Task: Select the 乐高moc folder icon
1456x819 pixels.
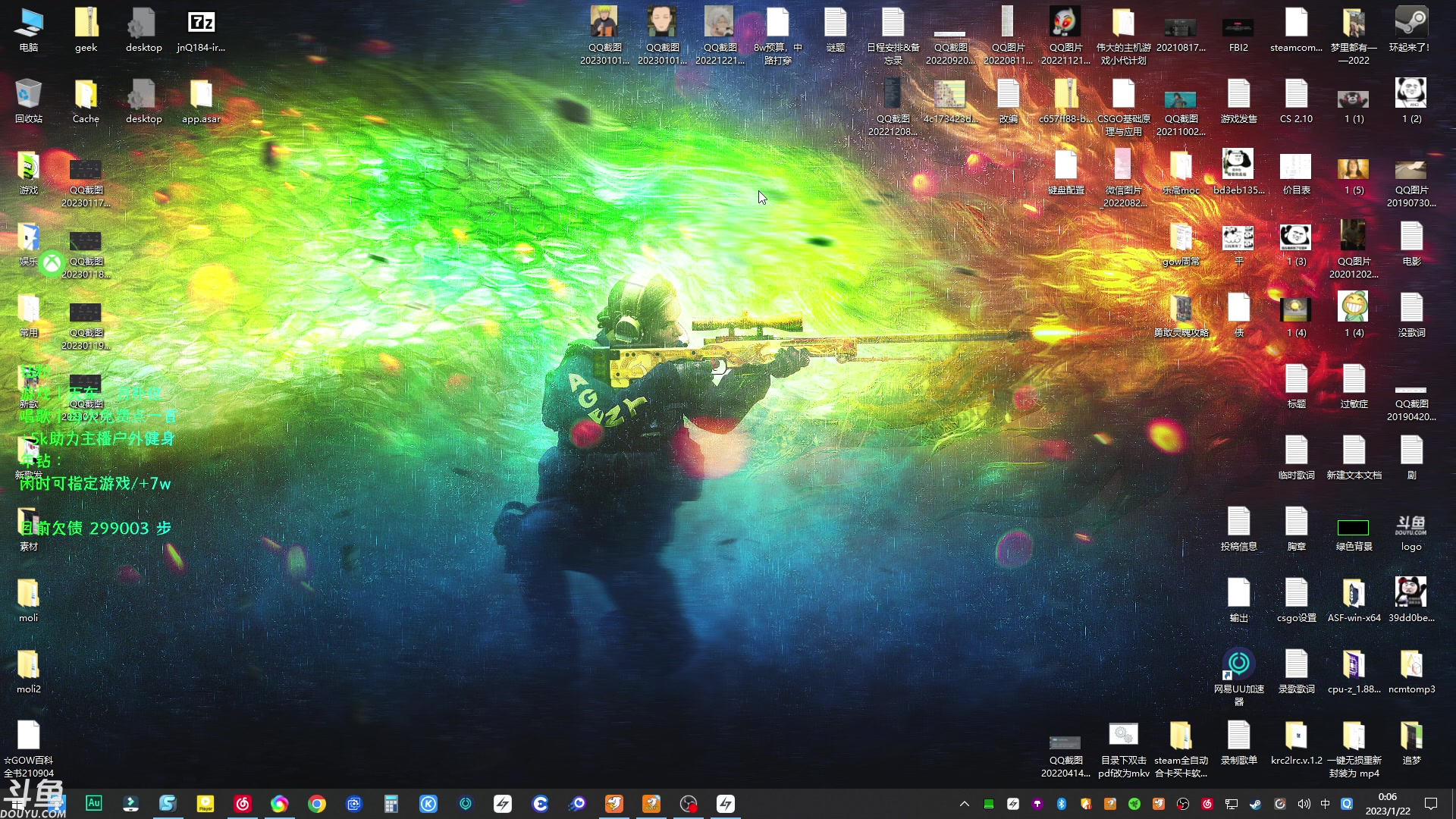Action: tap(1181, 171)
